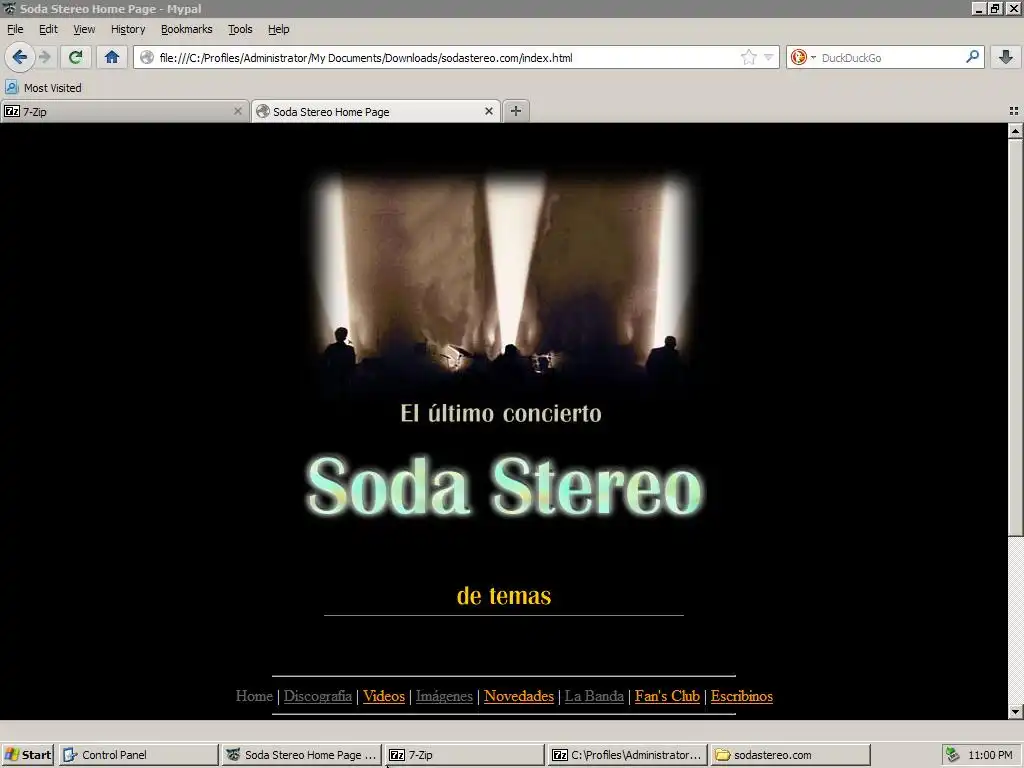The height and width of the screenshot is (768, 1024).
Task: Go to the browser Home page
Action: (x=112, y=57)
